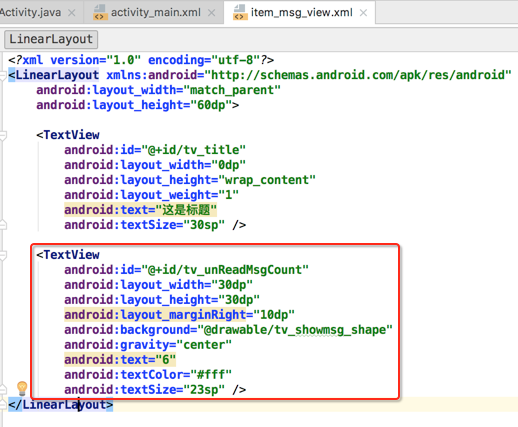
Task: Click the gravity="center" attribute
Action: [148, 345]
